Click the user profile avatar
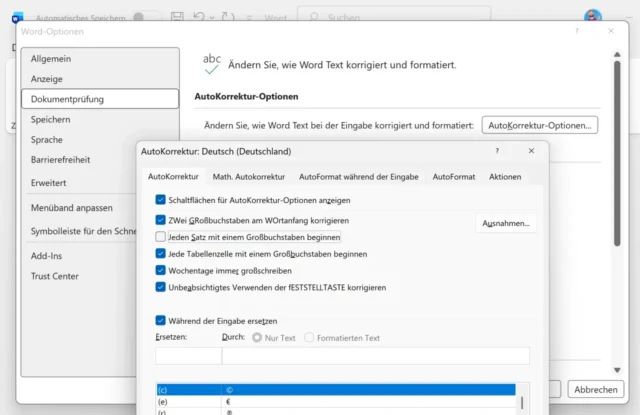Screen dimensions: 640x415 pyautogui.click(x=593, y=16)
